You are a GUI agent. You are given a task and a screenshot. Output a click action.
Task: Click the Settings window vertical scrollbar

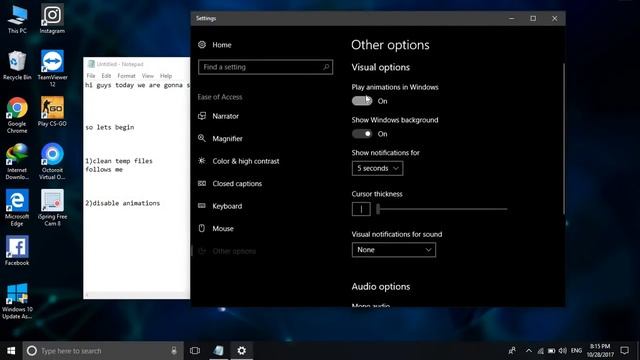564,139
